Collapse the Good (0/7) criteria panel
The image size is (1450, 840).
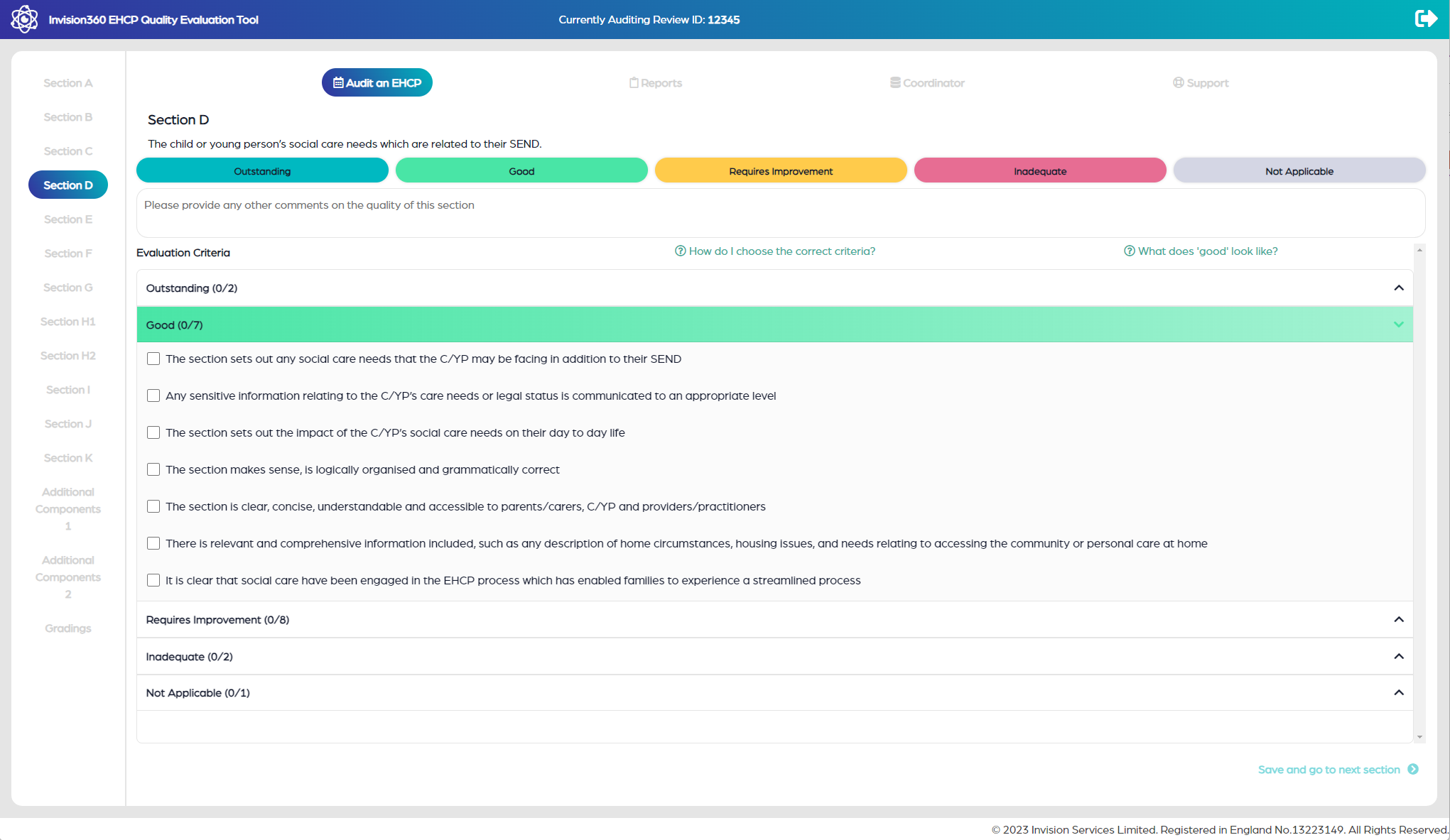pos(1398,325)
